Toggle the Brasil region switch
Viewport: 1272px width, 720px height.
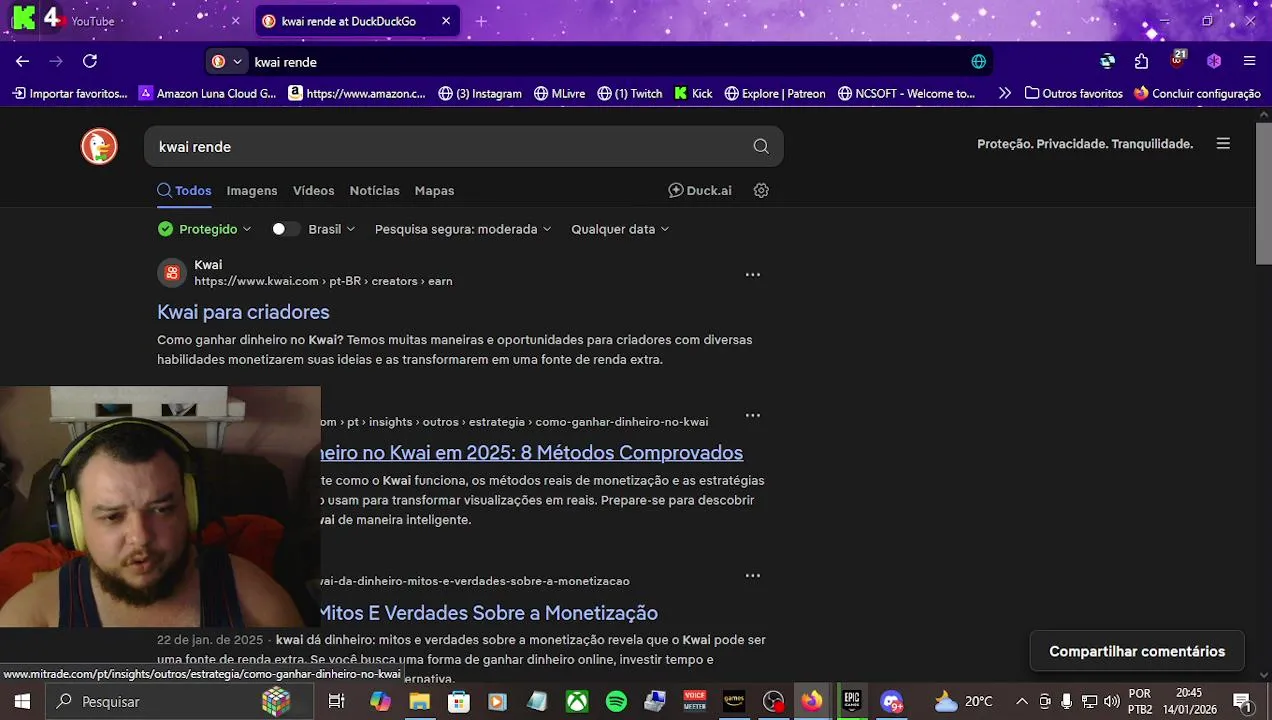[285, 229]
